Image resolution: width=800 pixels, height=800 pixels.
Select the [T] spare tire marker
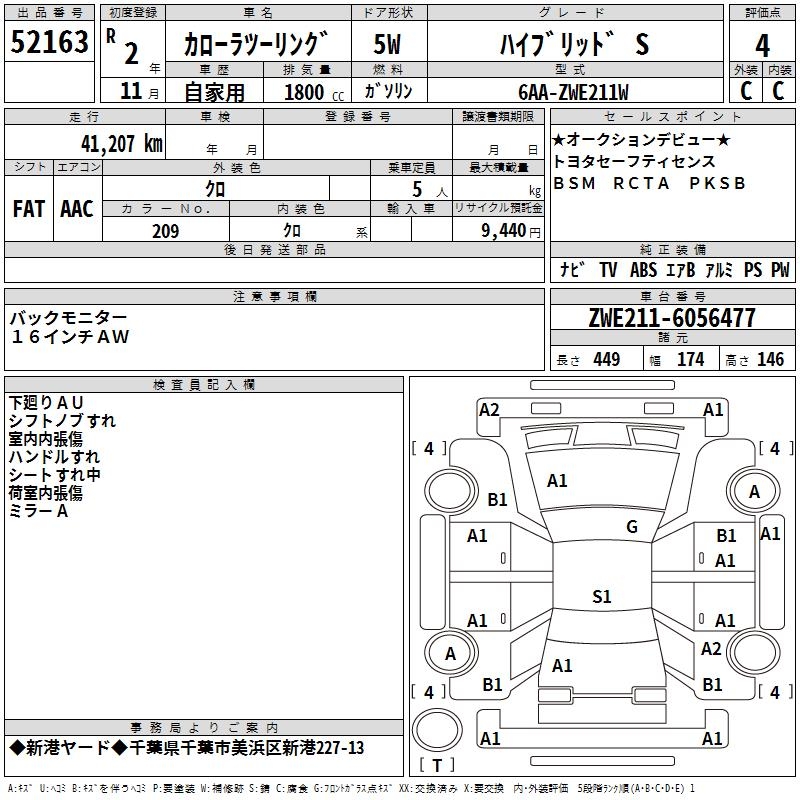[437, 766]
